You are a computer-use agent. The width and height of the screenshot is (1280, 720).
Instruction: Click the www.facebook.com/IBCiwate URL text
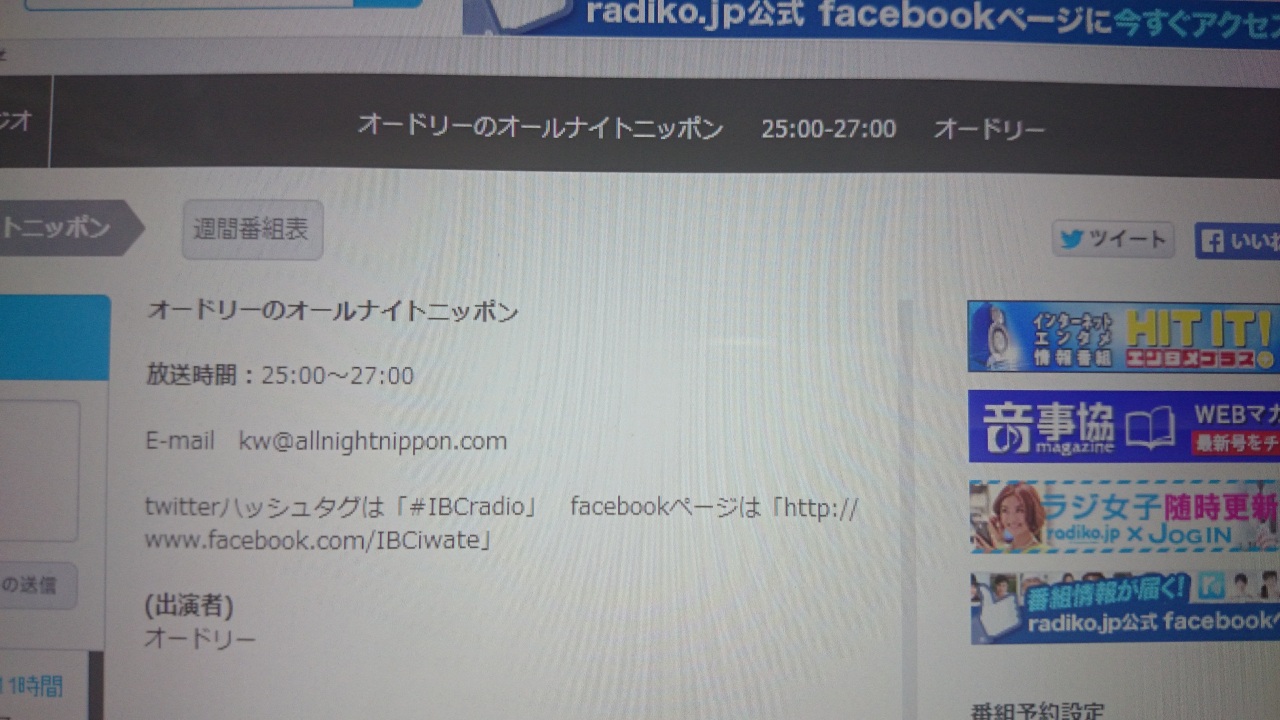tap(311, 541)
